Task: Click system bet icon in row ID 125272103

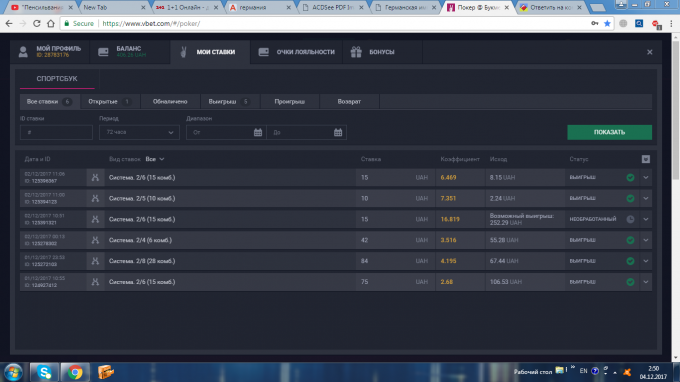Action: coord(95,261)
